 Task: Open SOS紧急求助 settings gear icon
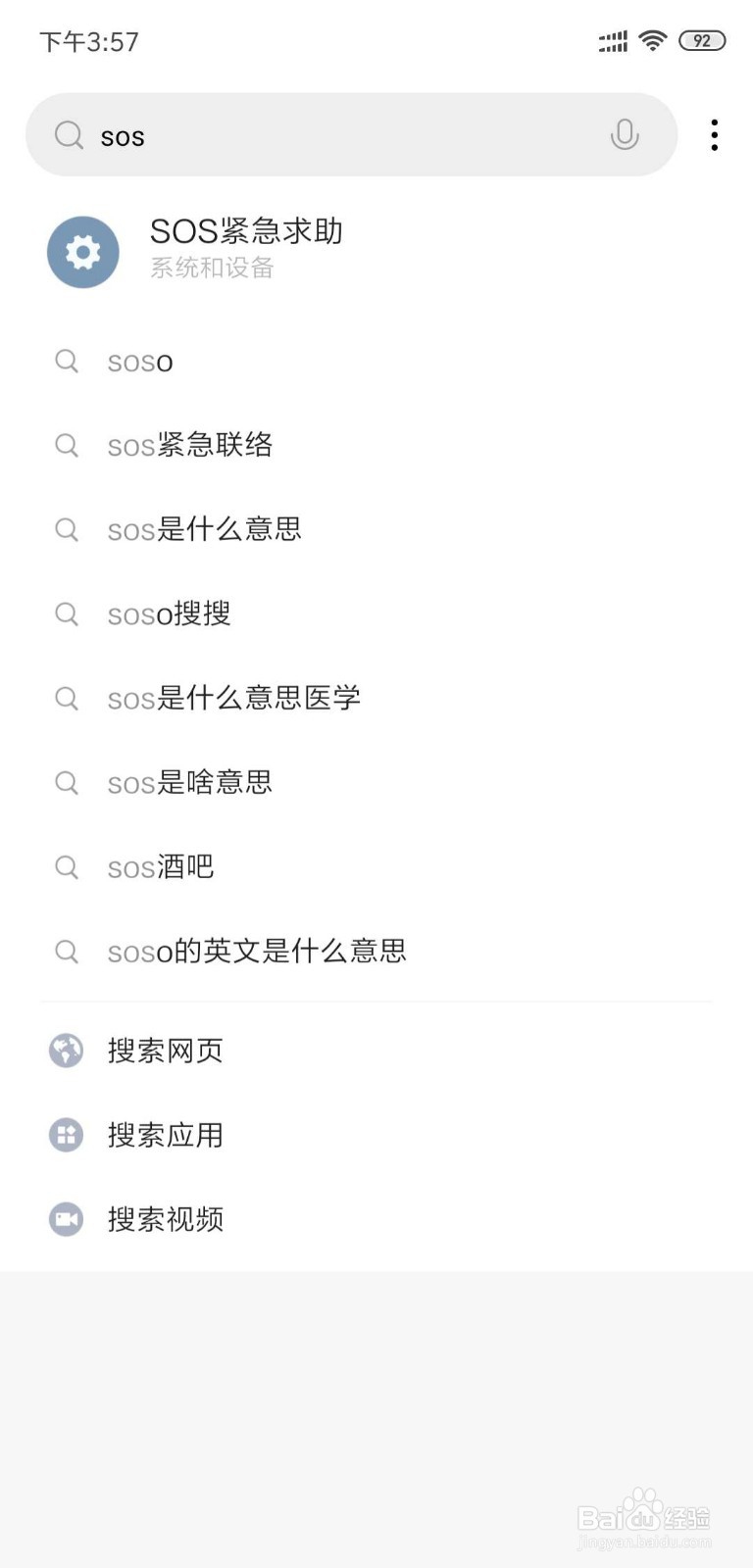83,252
